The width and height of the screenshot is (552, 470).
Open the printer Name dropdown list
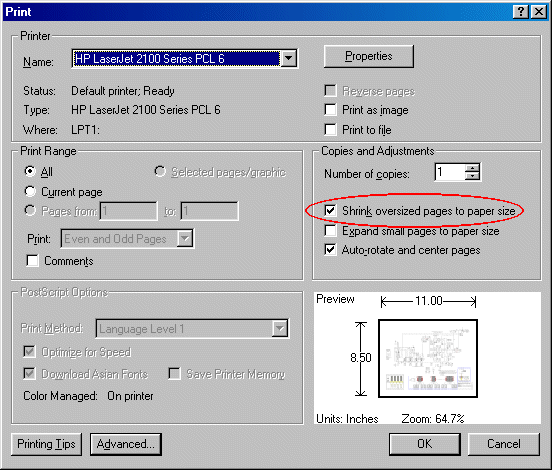(289, 58)
